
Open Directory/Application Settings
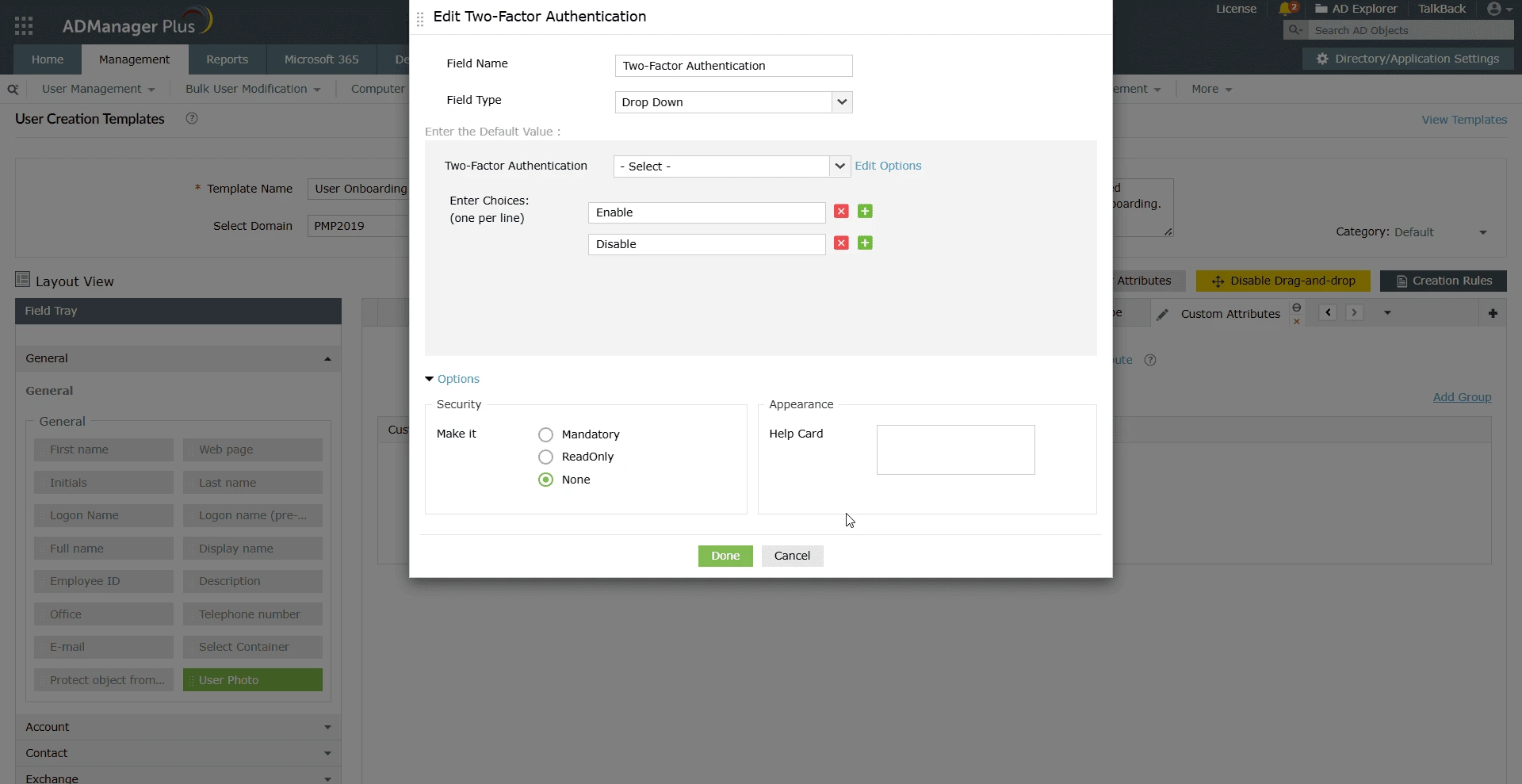1409,58
